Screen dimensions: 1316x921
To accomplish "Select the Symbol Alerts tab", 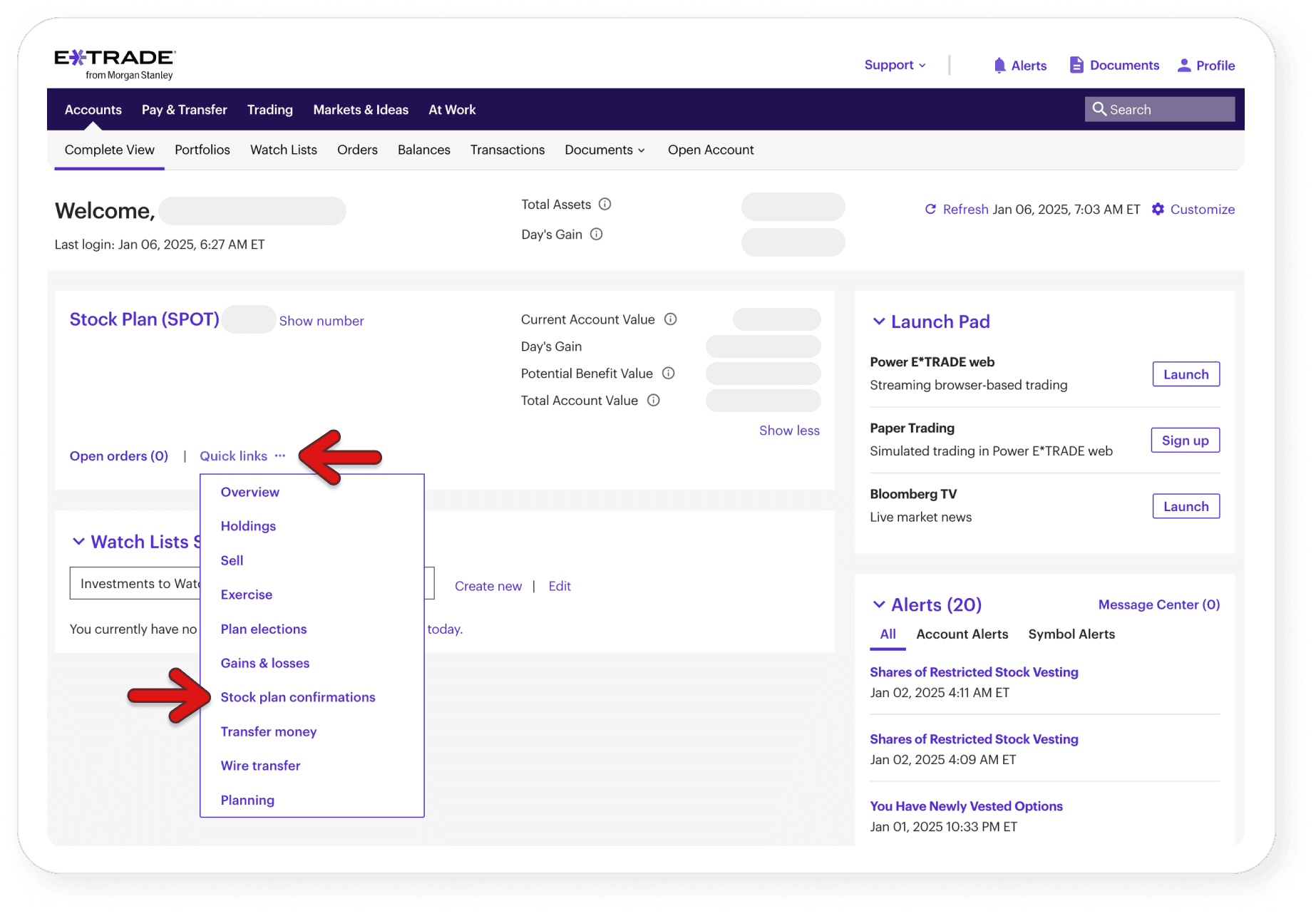I will point(1071,634).
